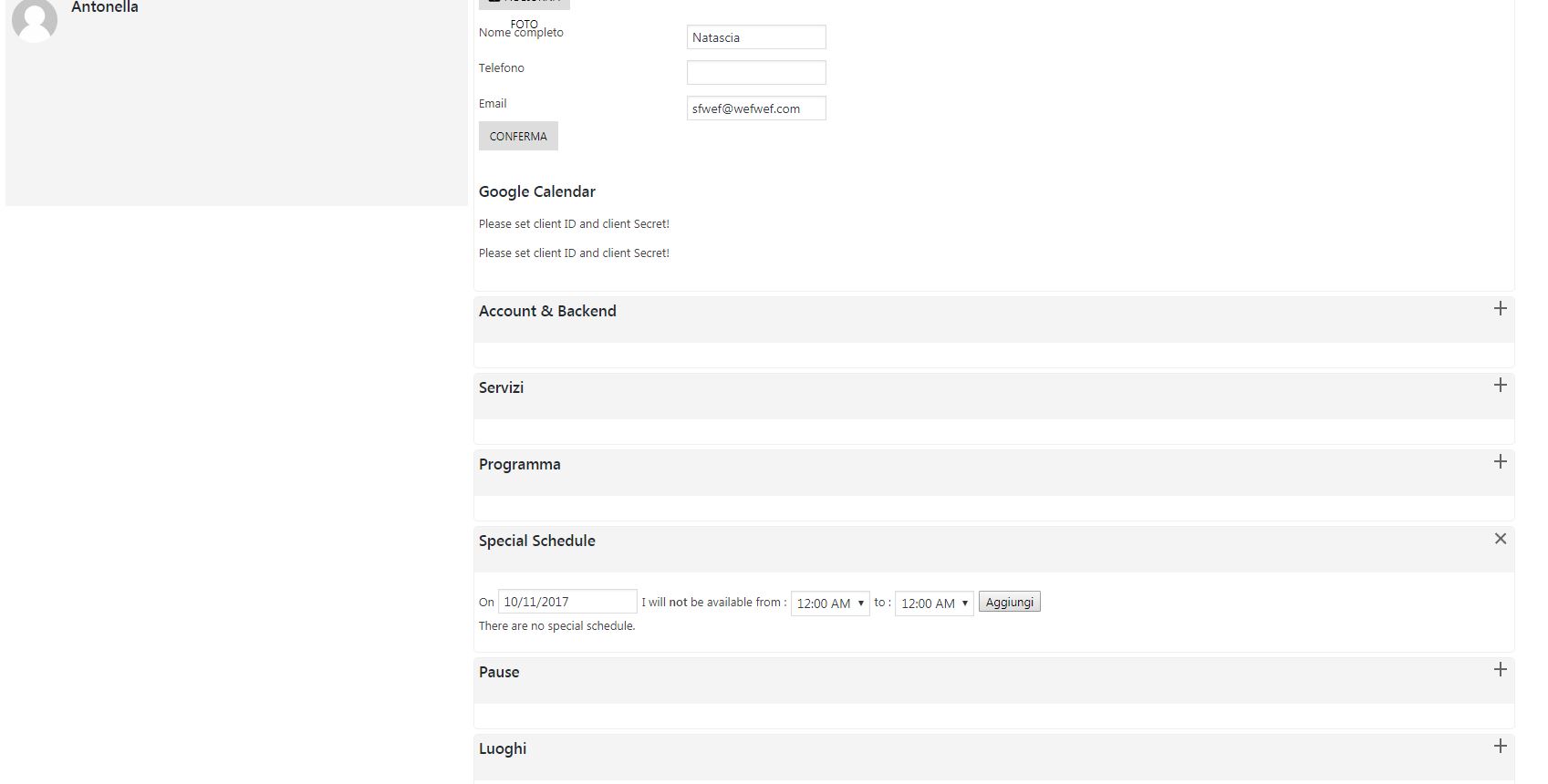The image size is (1548, 784).
Task: Collapse Special Schedule with the X icon
Action: coord(1500,539)
